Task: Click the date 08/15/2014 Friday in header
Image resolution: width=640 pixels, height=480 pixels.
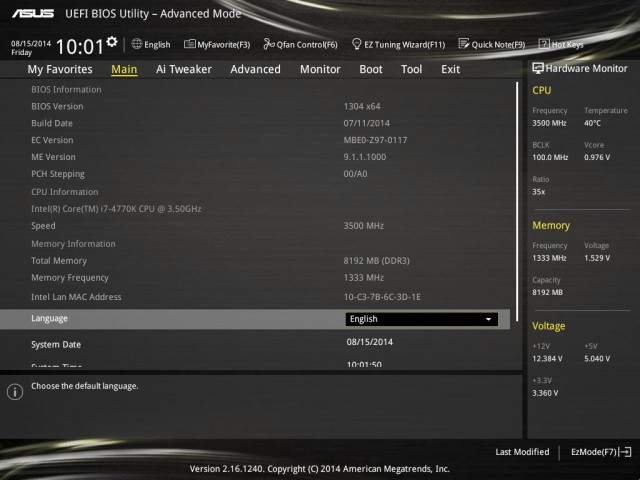Action: click(31, 48)
